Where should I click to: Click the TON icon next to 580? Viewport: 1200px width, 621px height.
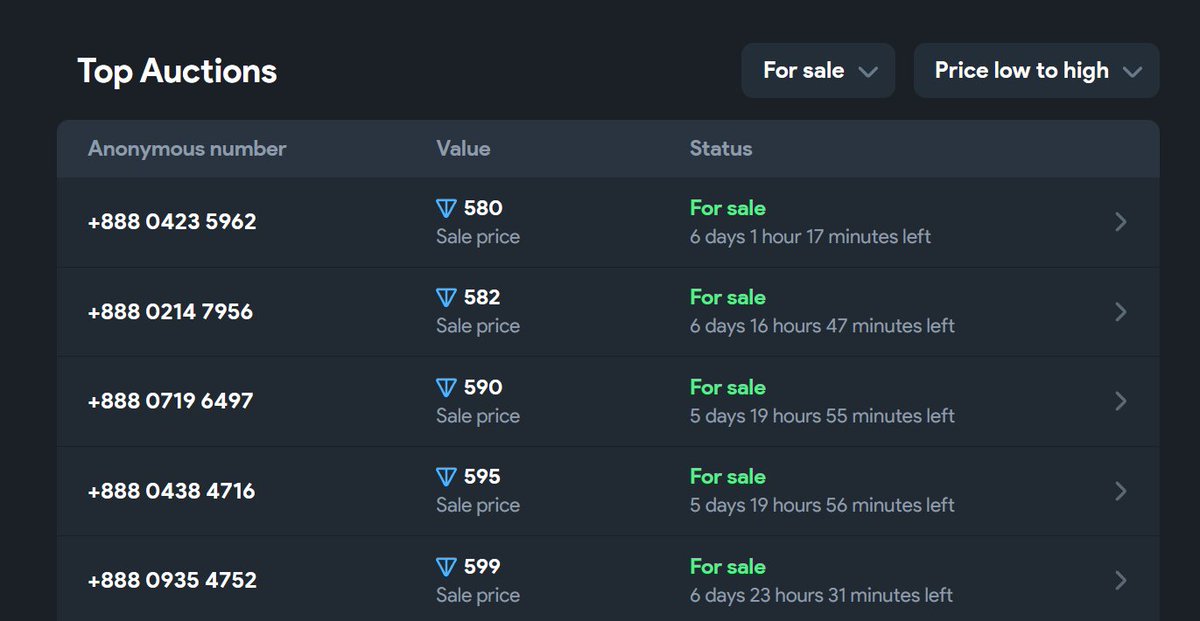(446, 208)
